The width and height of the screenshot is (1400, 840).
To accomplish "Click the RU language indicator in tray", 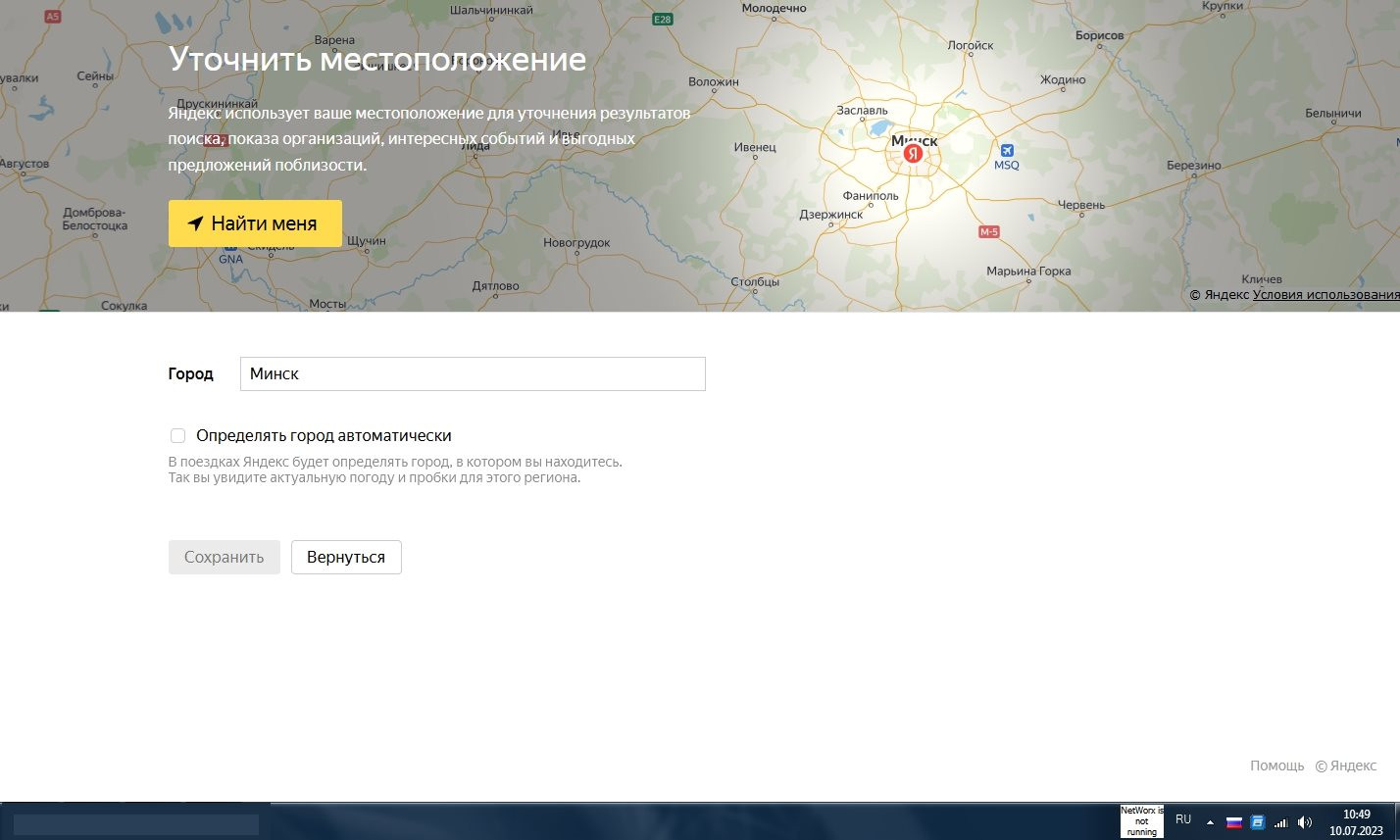I will tap(1183, 819).
